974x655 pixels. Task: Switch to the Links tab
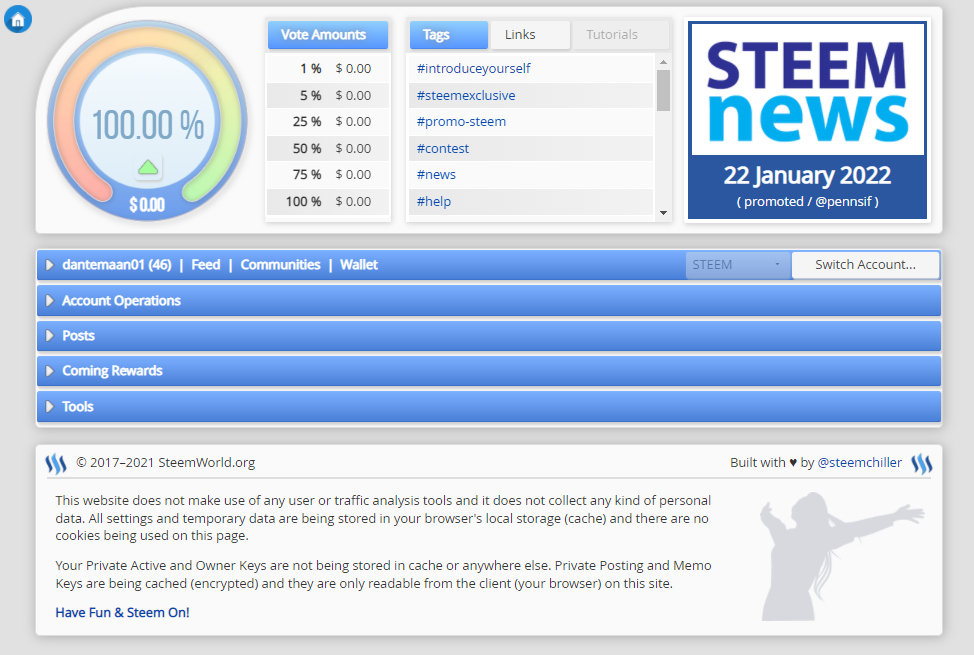(x=530, y=35)
